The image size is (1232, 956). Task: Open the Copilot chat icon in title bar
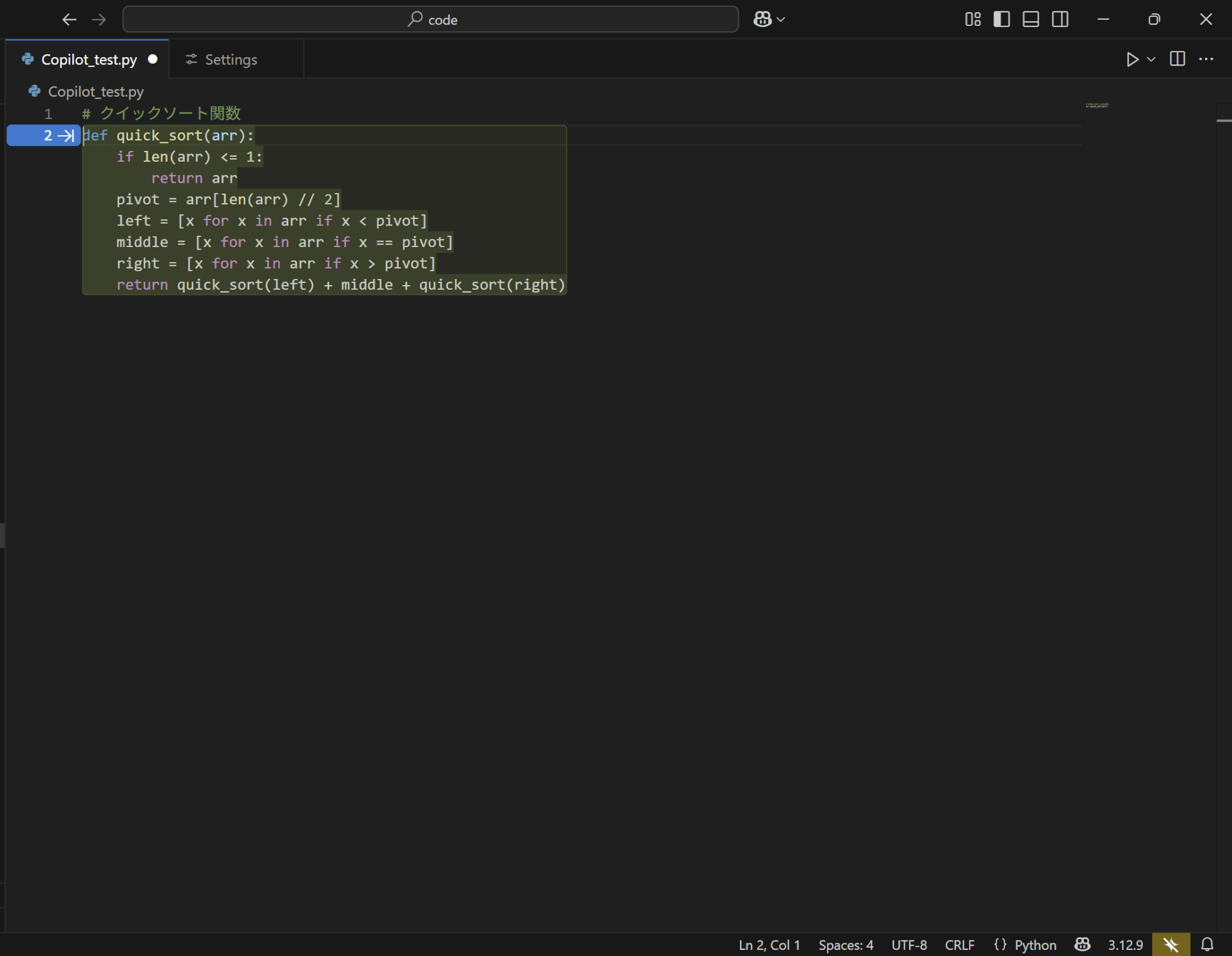pyautogui.click(x=763, y=19)
